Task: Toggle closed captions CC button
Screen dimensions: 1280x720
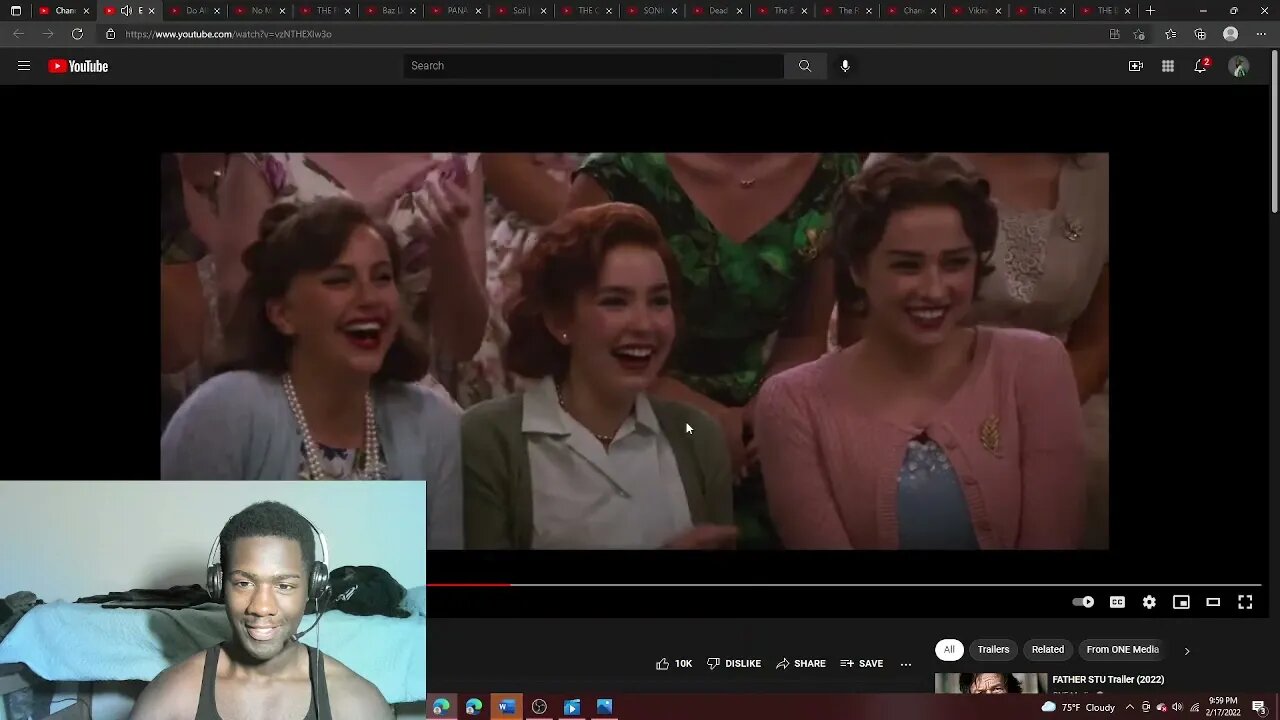Action: (1117, 602)
